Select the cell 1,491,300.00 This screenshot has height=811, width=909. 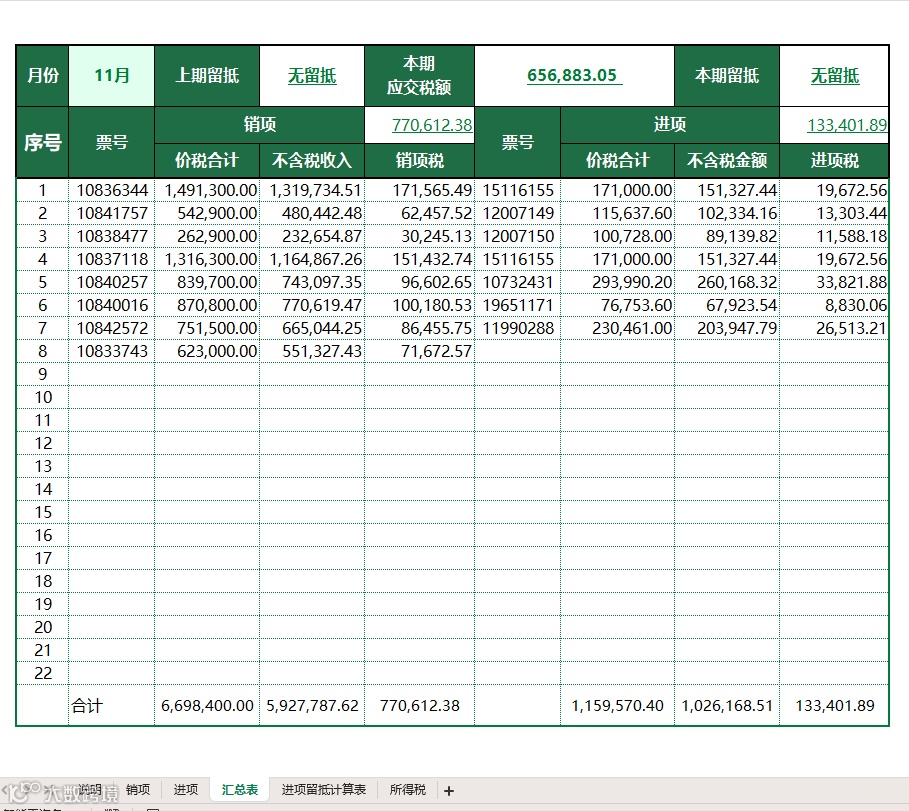[207, 190]
